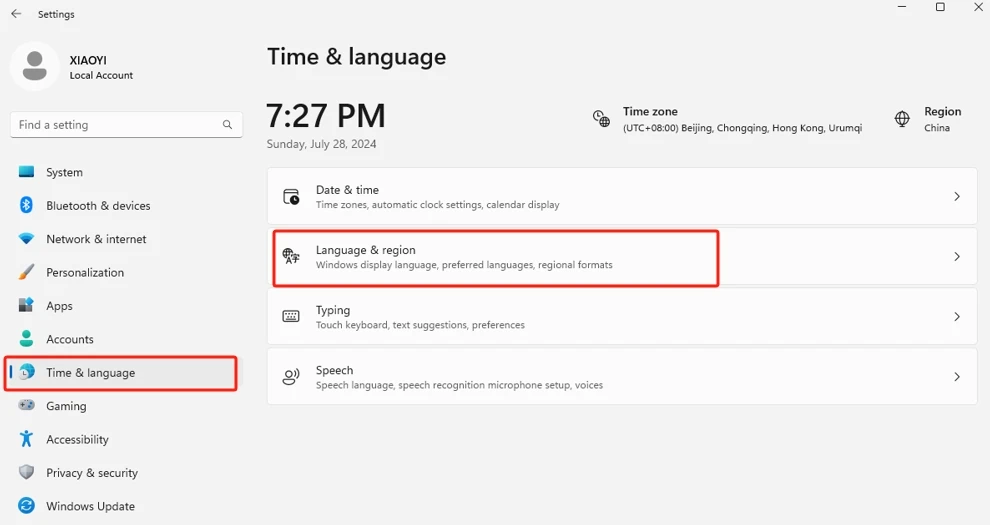Click the Accounts person icon

26,339
